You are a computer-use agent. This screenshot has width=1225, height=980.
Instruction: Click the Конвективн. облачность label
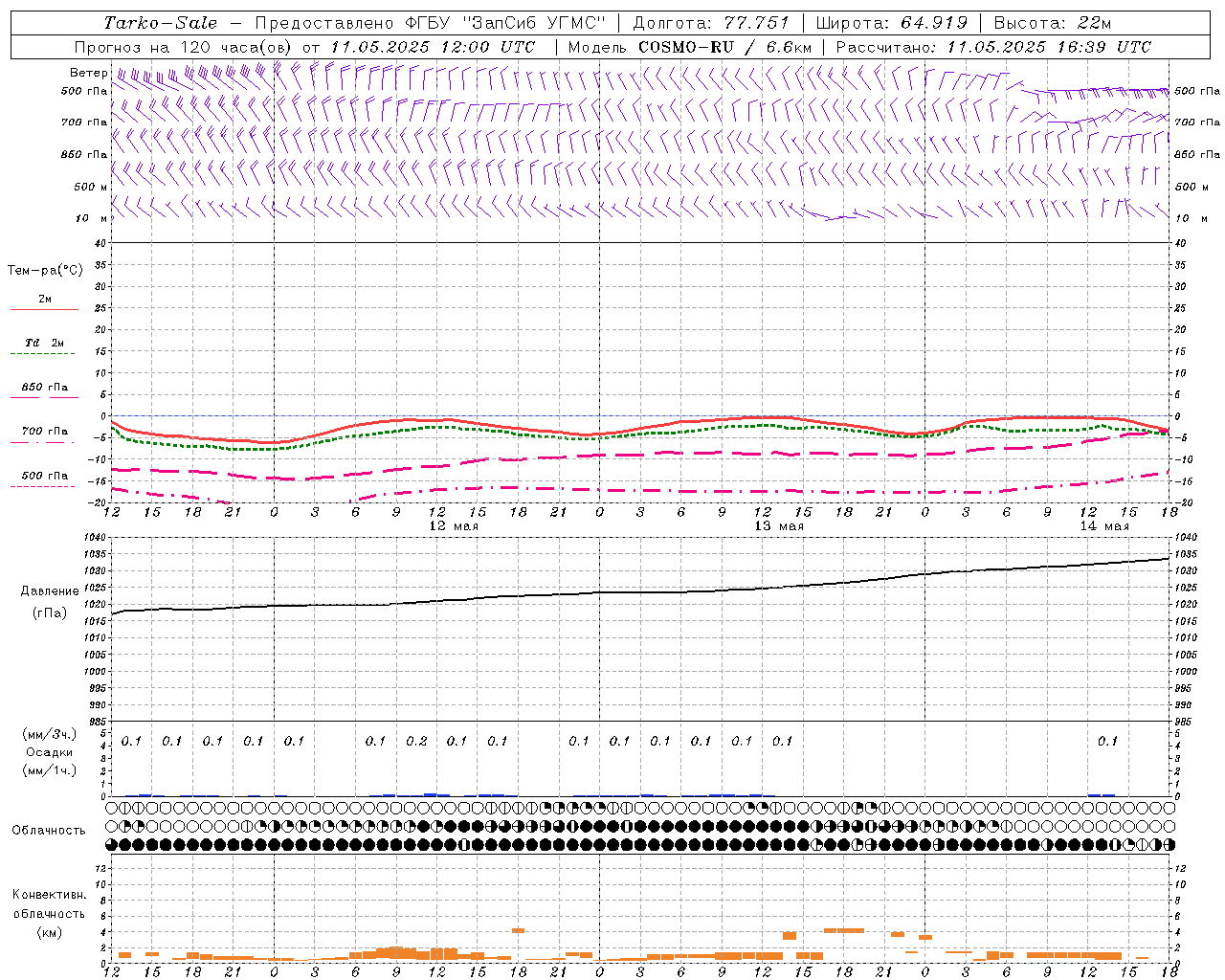(x=49, y=903)
